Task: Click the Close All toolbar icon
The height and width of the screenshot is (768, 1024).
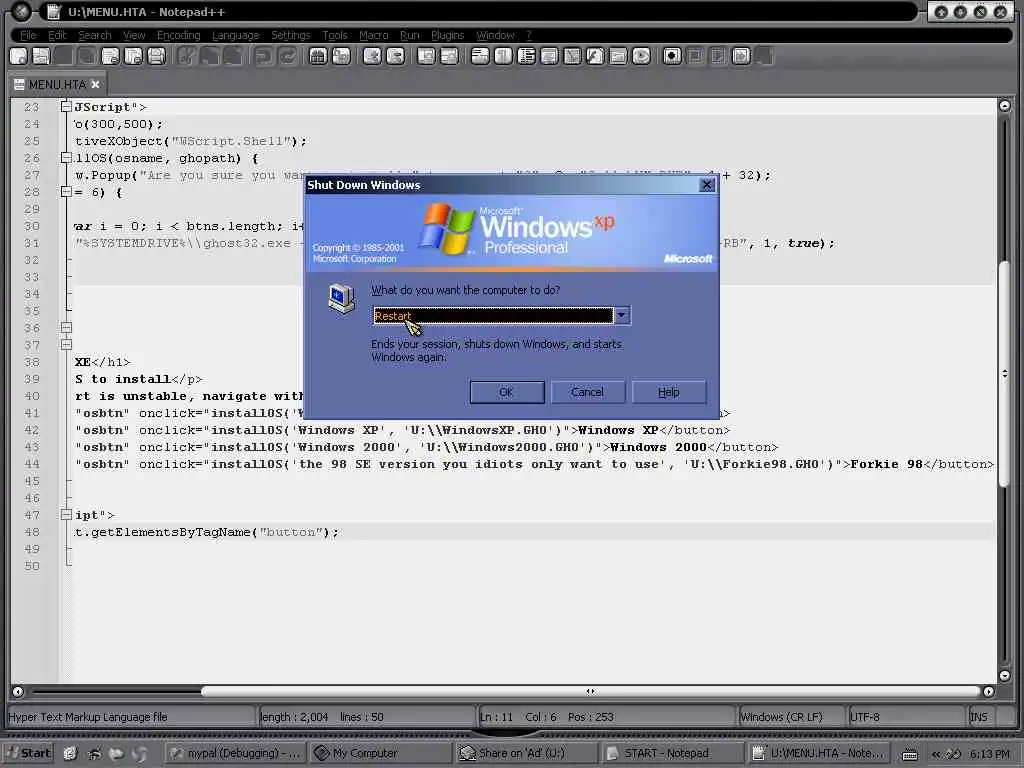Action: tap(133, 56)
